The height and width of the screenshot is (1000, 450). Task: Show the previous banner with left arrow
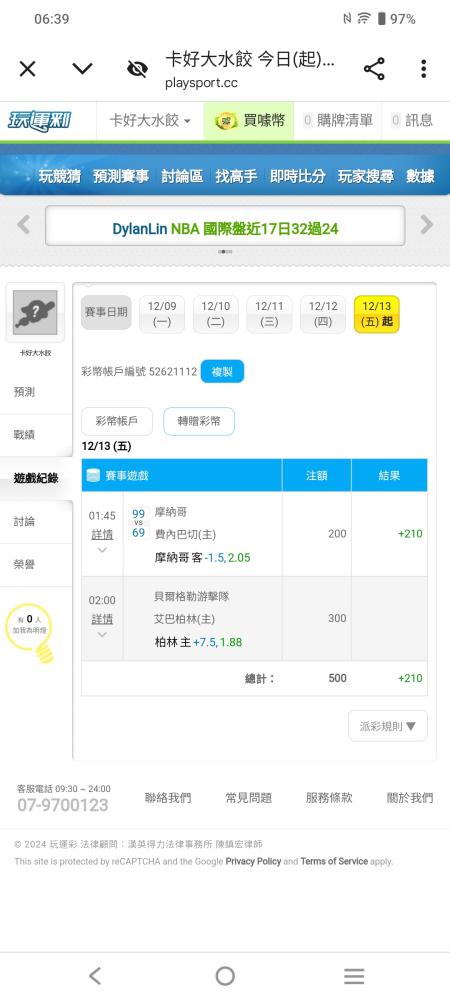coord(24,224)
